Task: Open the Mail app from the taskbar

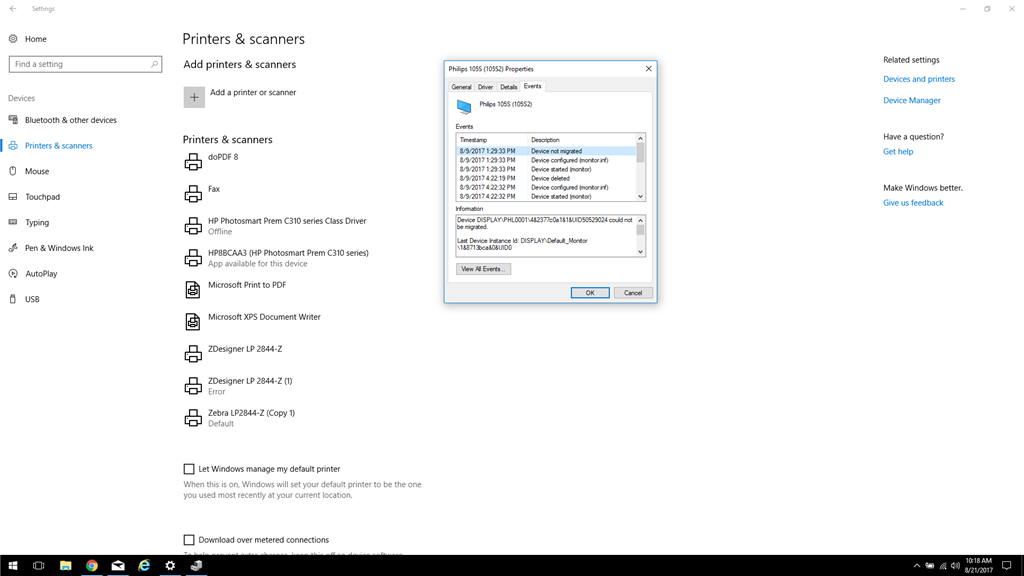Action: [118, 566]
